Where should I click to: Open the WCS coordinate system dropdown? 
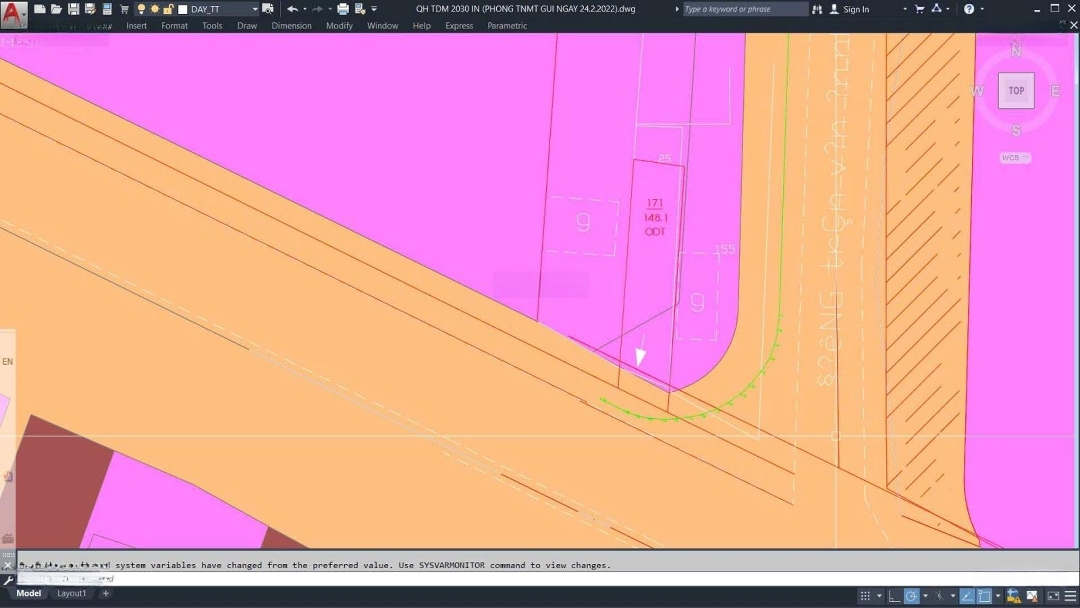[1015, 158]
